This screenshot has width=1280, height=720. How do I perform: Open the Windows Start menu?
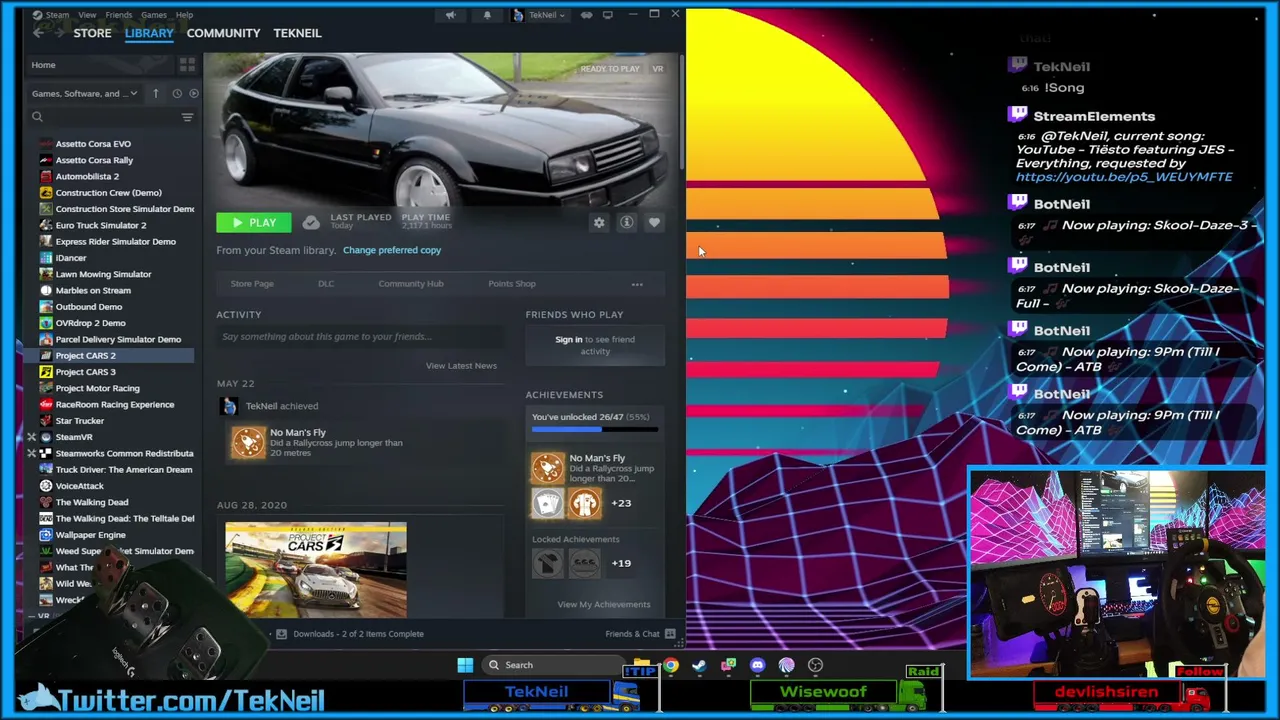point(465,665)
